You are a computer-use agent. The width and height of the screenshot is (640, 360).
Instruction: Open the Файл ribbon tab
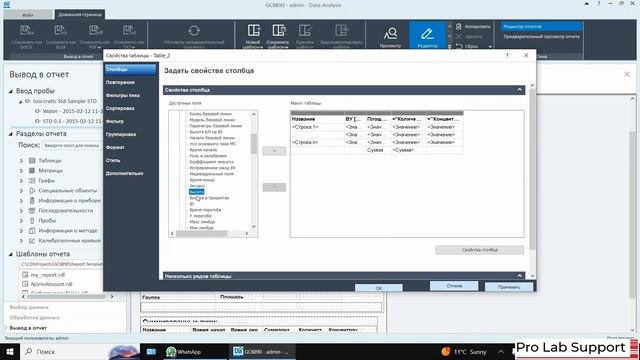(28, 15)
